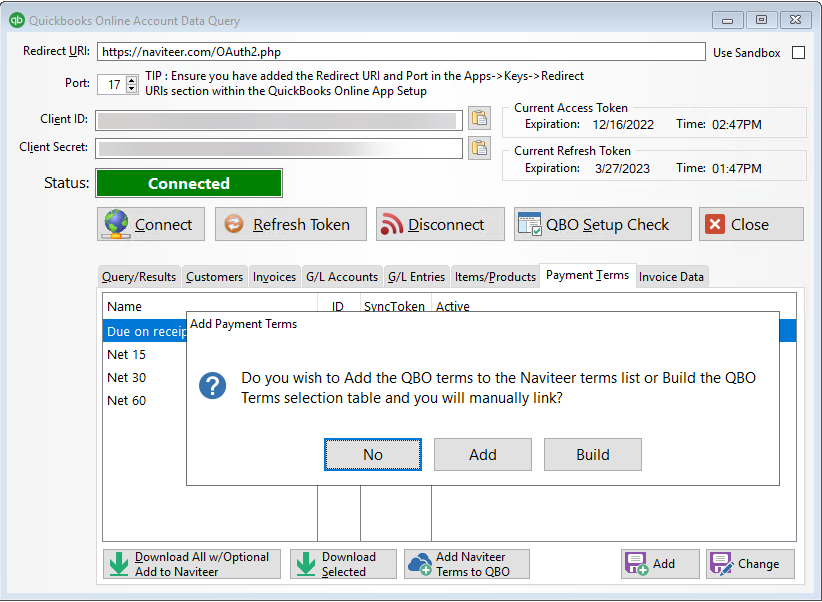Viewport: 822px width, 602px height.
Task: Choose Build in Add Payment Terms dialog
Action: click(593, 455)
